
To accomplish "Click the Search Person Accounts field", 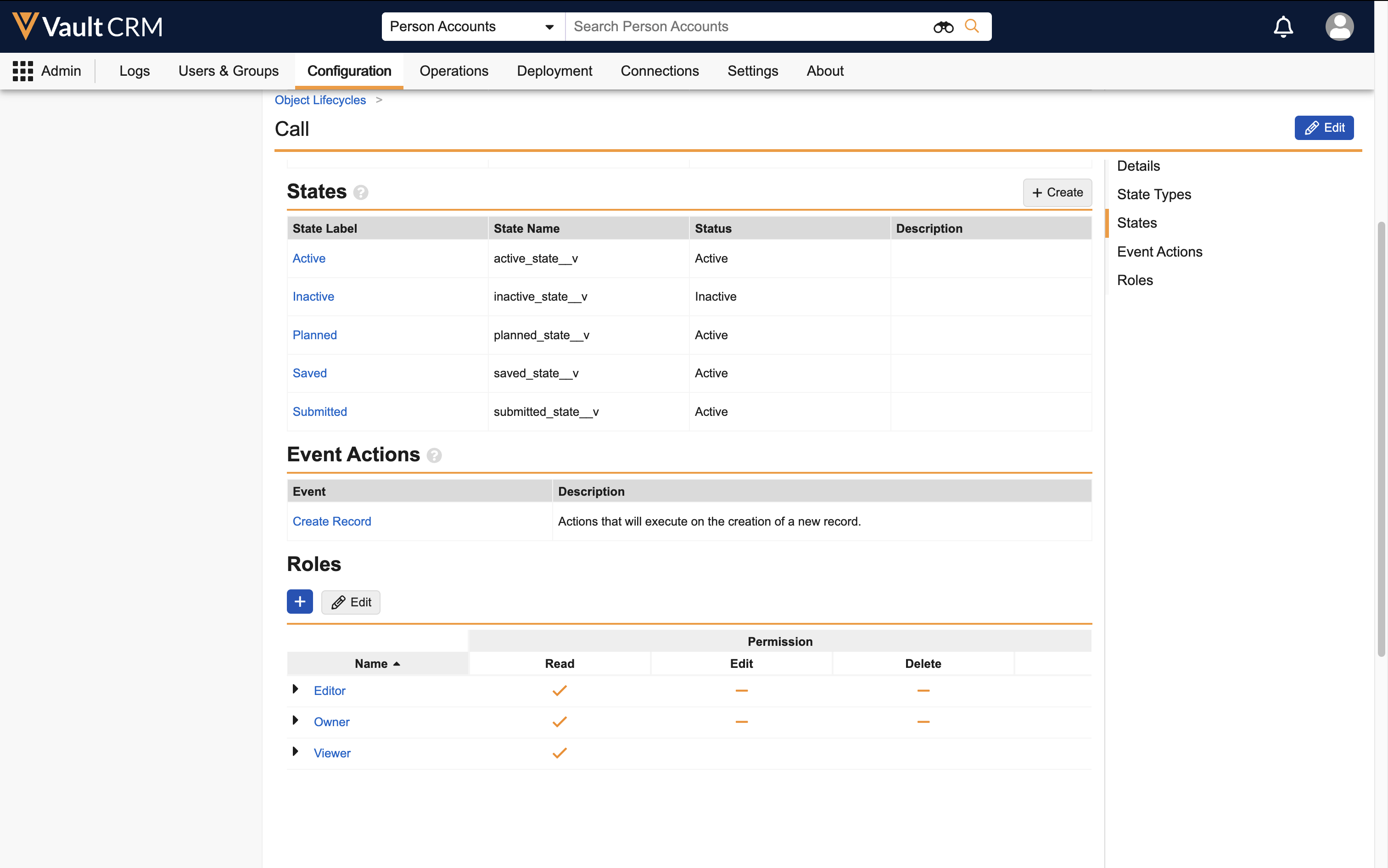I will tap(746, 27).
